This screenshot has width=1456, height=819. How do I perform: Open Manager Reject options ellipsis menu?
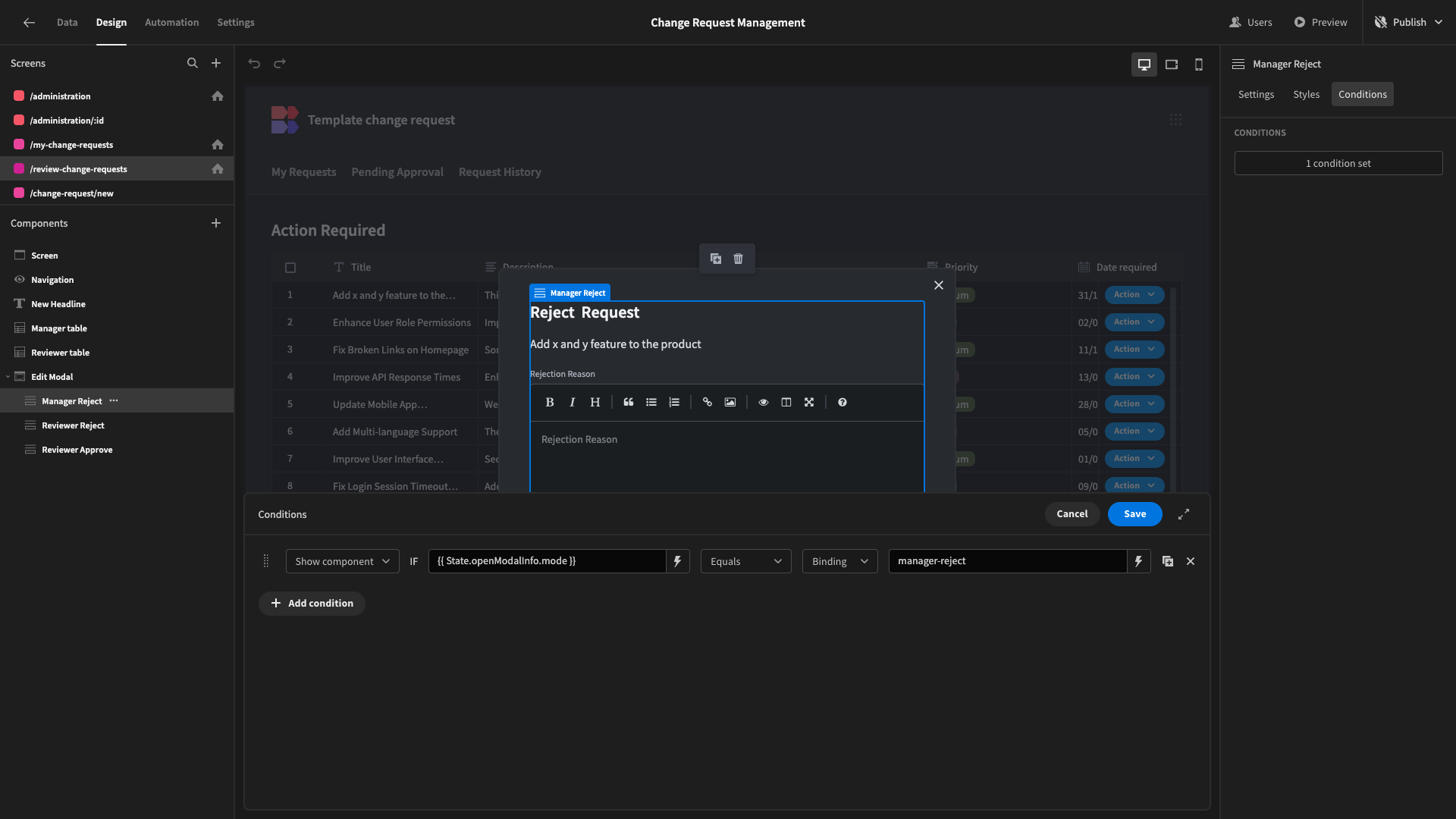click(x=114, y=400)
